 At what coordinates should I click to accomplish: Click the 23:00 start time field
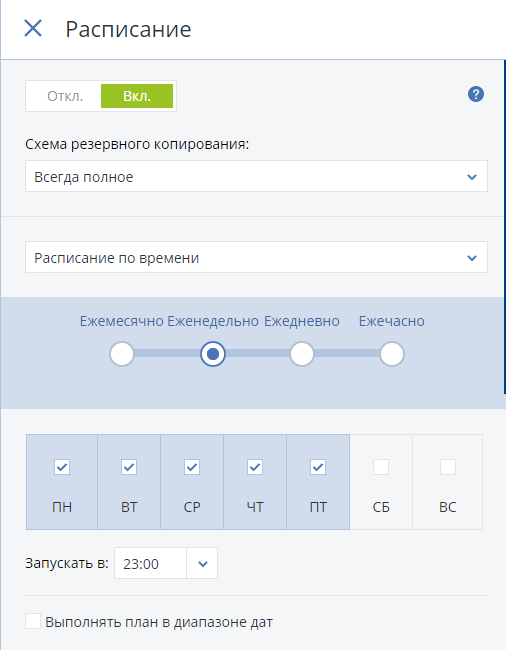pyautogui.click(x=150, y=563)
